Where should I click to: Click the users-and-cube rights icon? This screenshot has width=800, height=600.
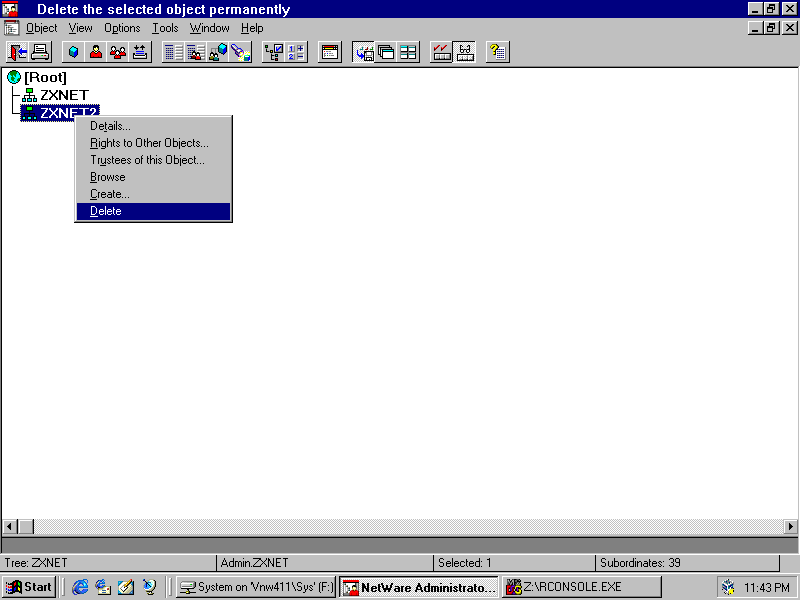[218, 52]
